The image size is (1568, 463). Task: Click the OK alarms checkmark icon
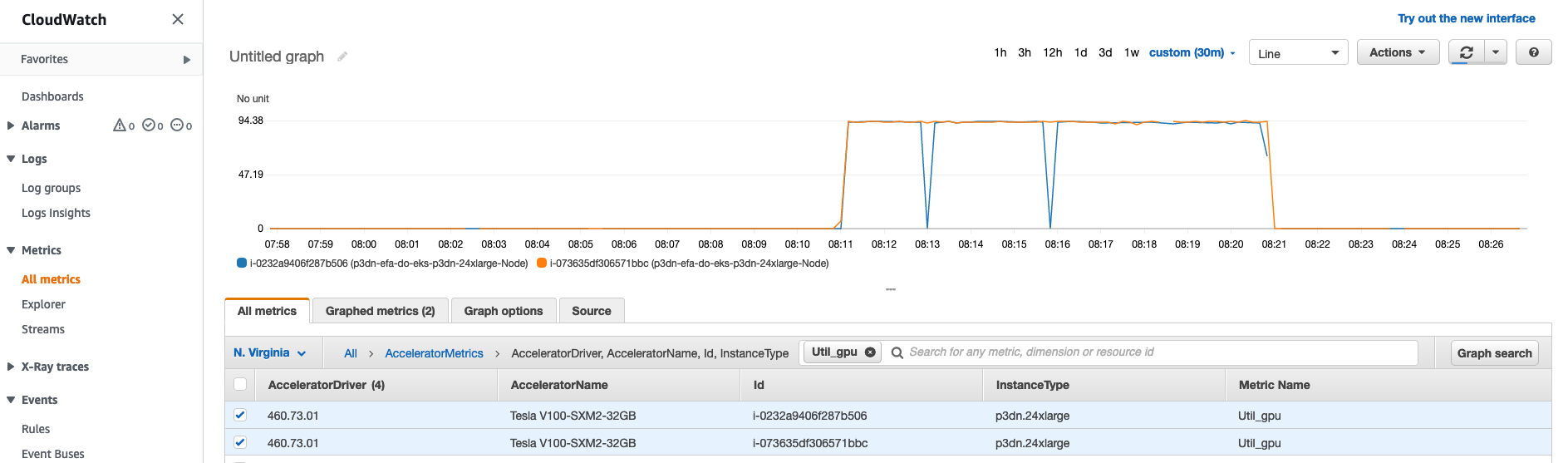point(149,126)
